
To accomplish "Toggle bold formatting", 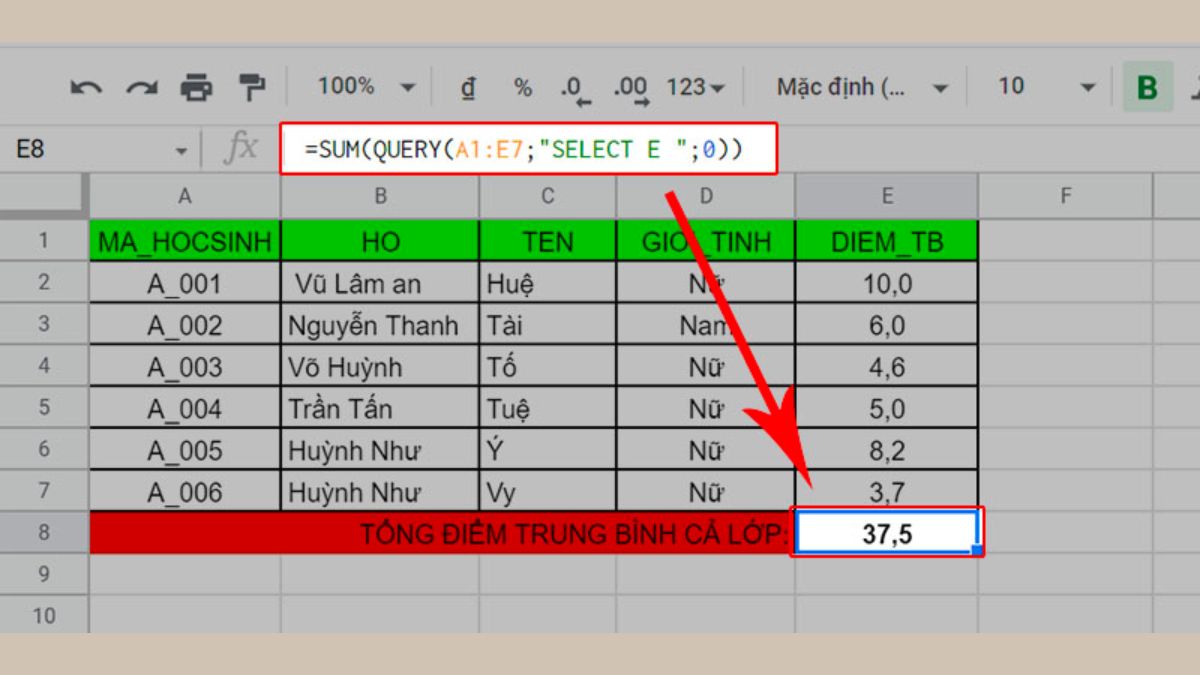I will pyautogui.click(x=1146, y=88).
